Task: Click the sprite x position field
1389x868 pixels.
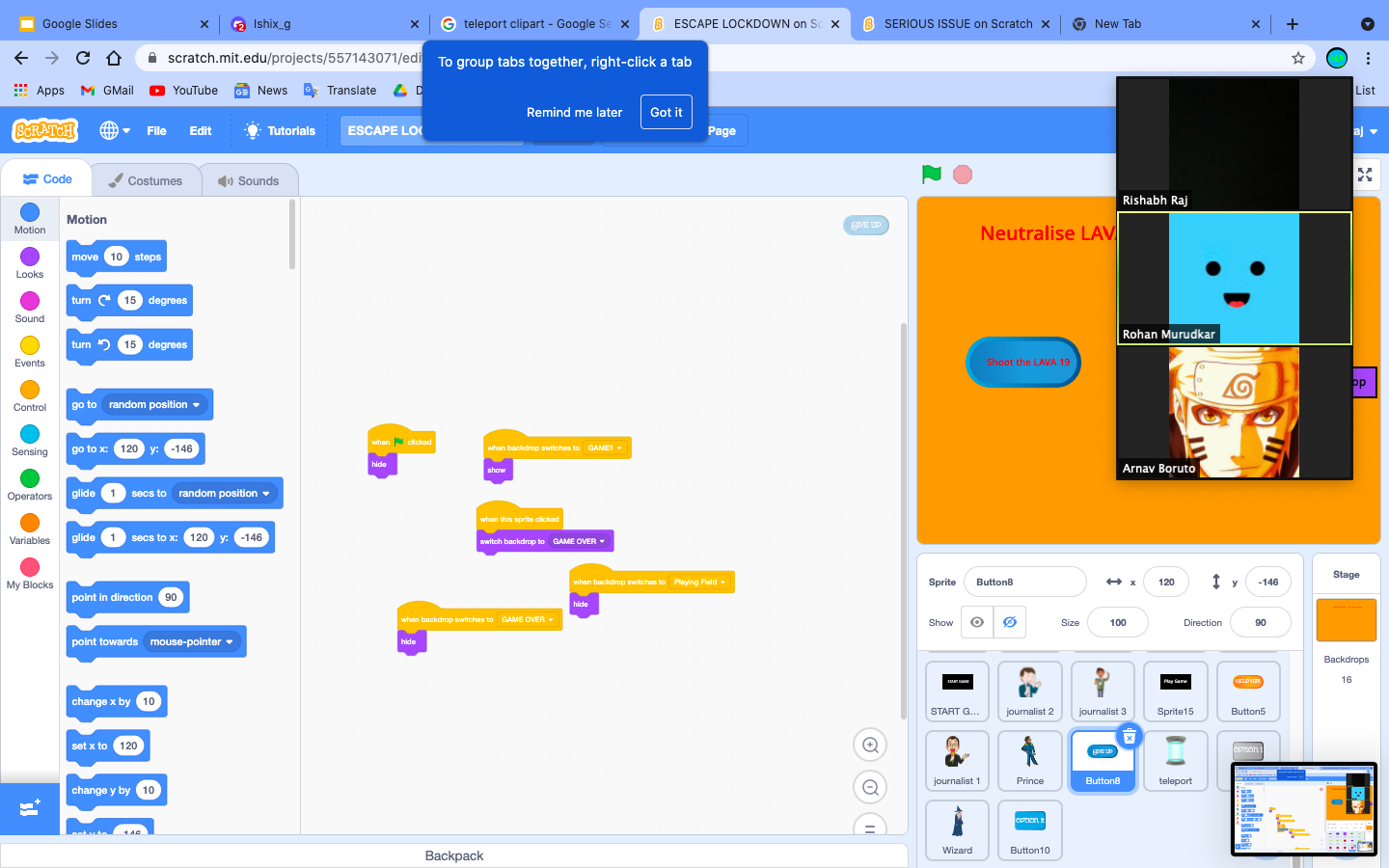Action: [1166, 582]
